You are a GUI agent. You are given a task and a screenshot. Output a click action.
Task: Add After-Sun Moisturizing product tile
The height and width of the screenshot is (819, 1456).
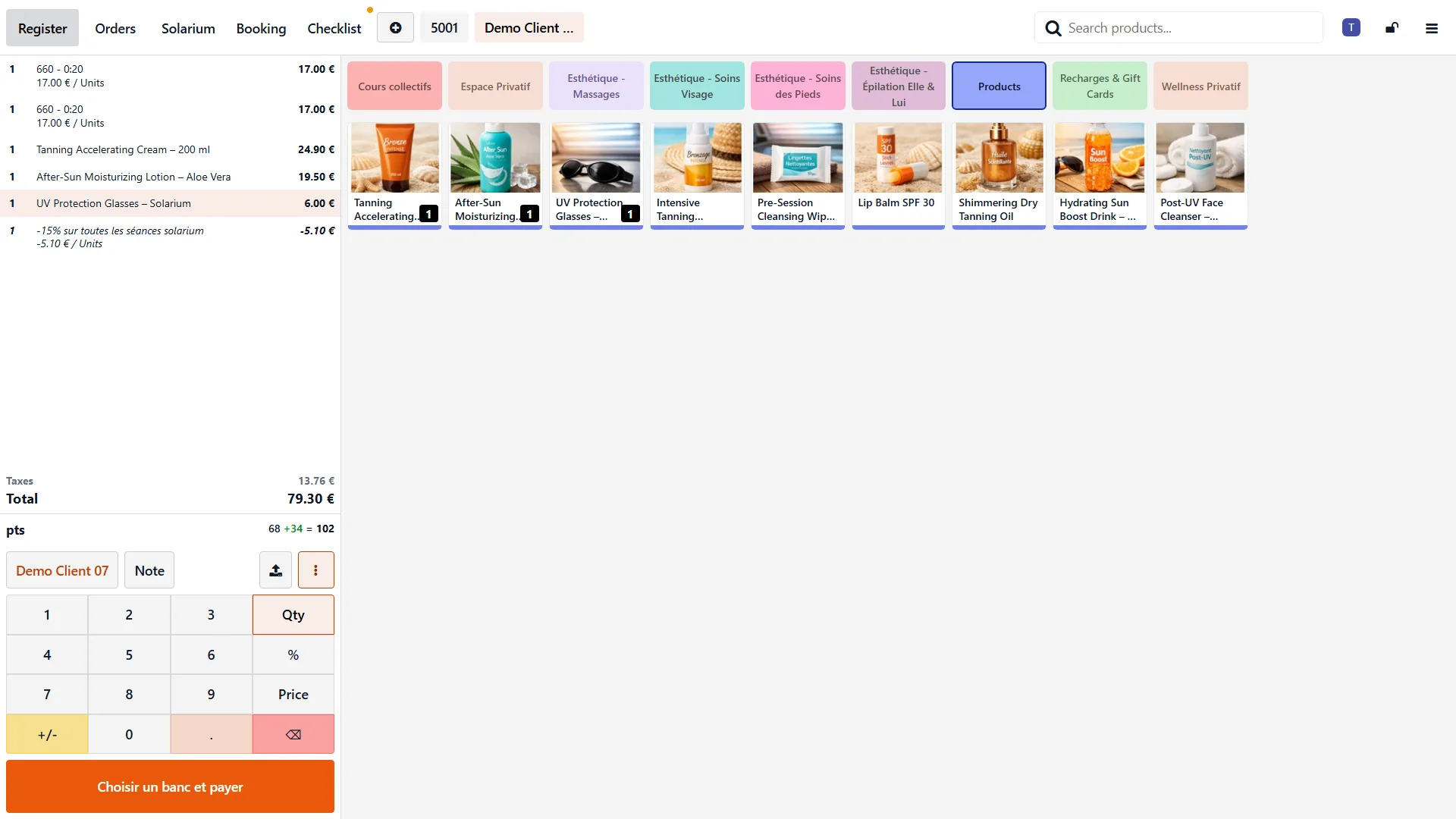tap(495, 175)
